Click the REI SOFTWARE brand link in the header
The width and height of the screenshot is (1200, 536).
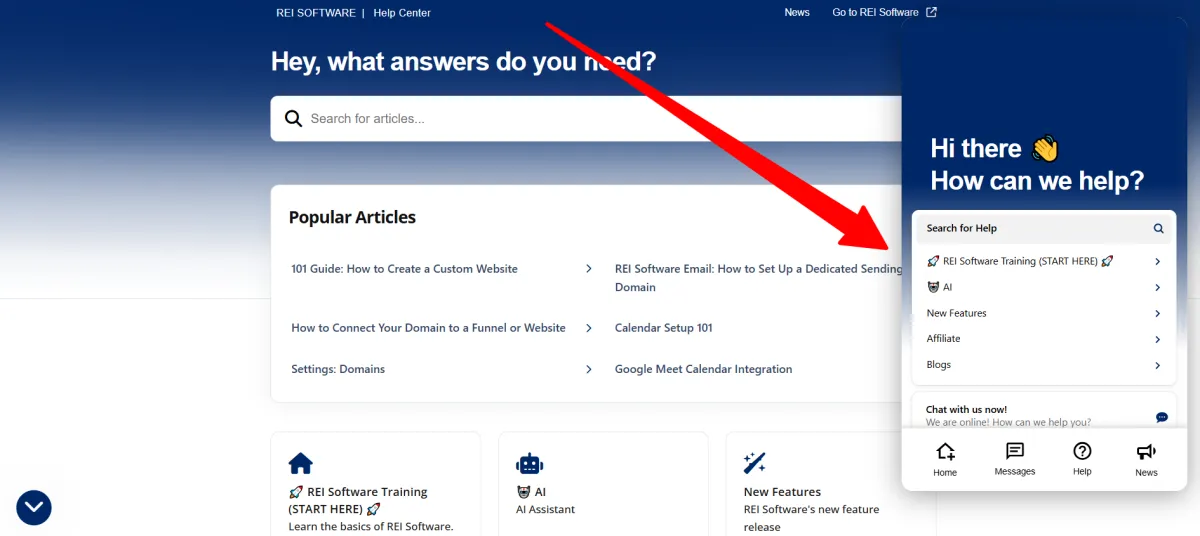pyautogui.click(x=316, y=13)
